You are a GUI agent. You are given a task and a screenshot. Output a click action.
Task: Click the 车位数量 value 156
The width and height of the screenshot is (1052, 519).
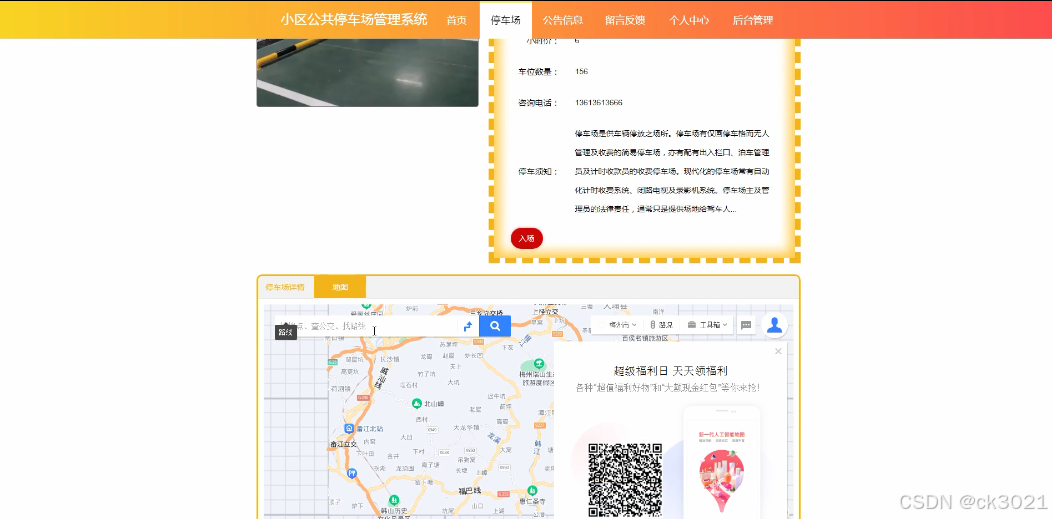pos(582,72)
